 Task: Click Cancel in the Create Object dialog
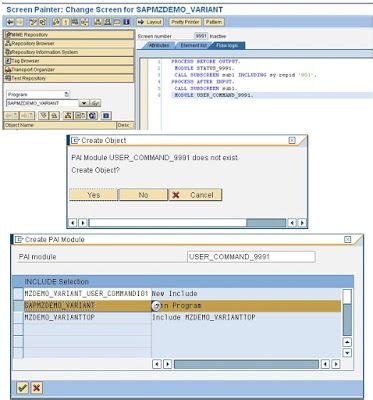click(195, 195)
